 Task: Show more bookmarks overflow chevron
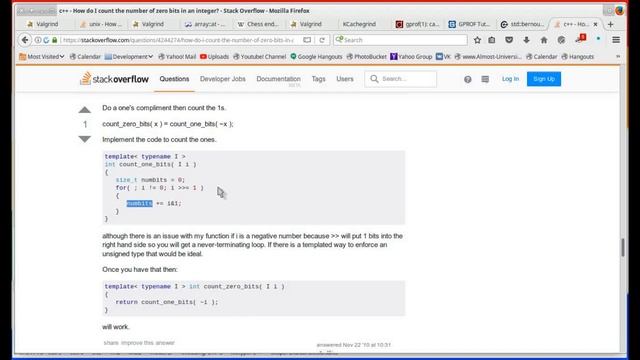618,57
